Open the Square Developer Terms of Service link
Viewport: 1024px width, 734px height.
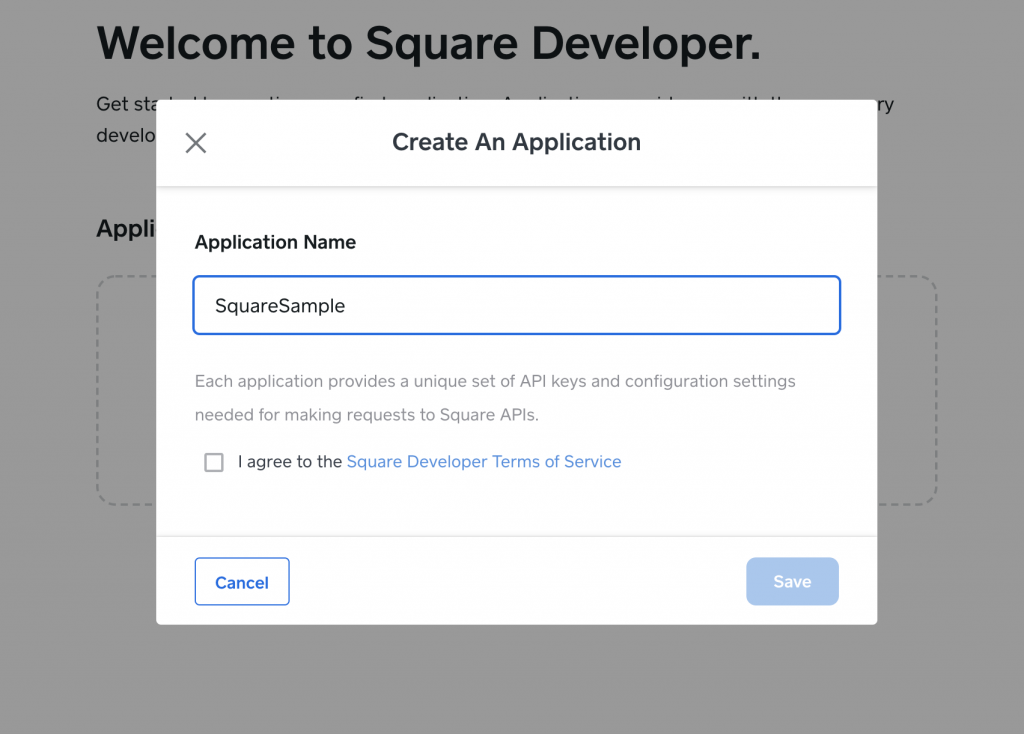coord(484,462)
